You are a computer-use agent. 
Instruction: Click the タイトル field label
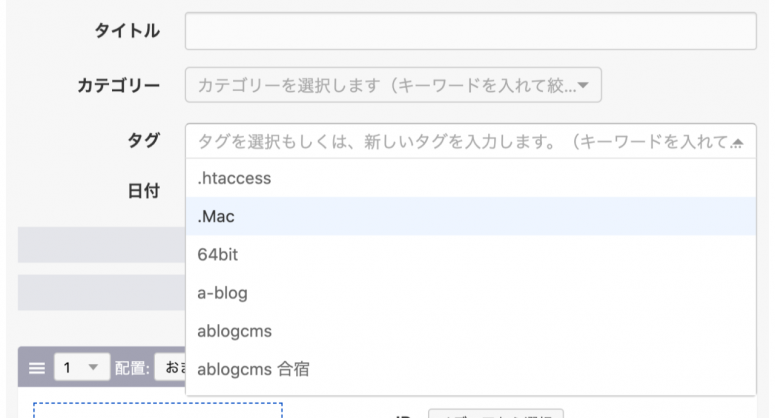(x=126, y=31)
